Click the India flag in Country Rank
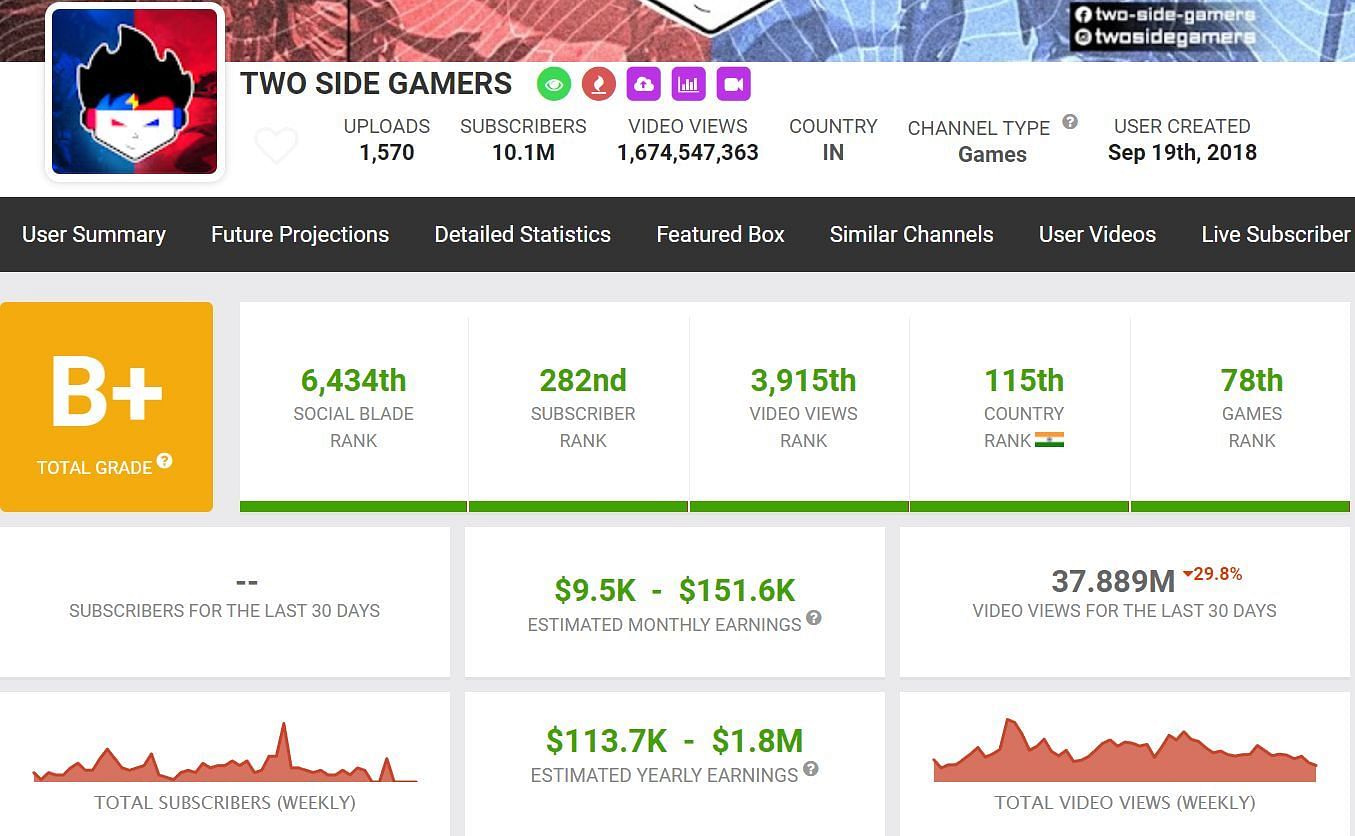Image resolution: width=1355 pixels, height=836 pixels. click(1049, 440)
